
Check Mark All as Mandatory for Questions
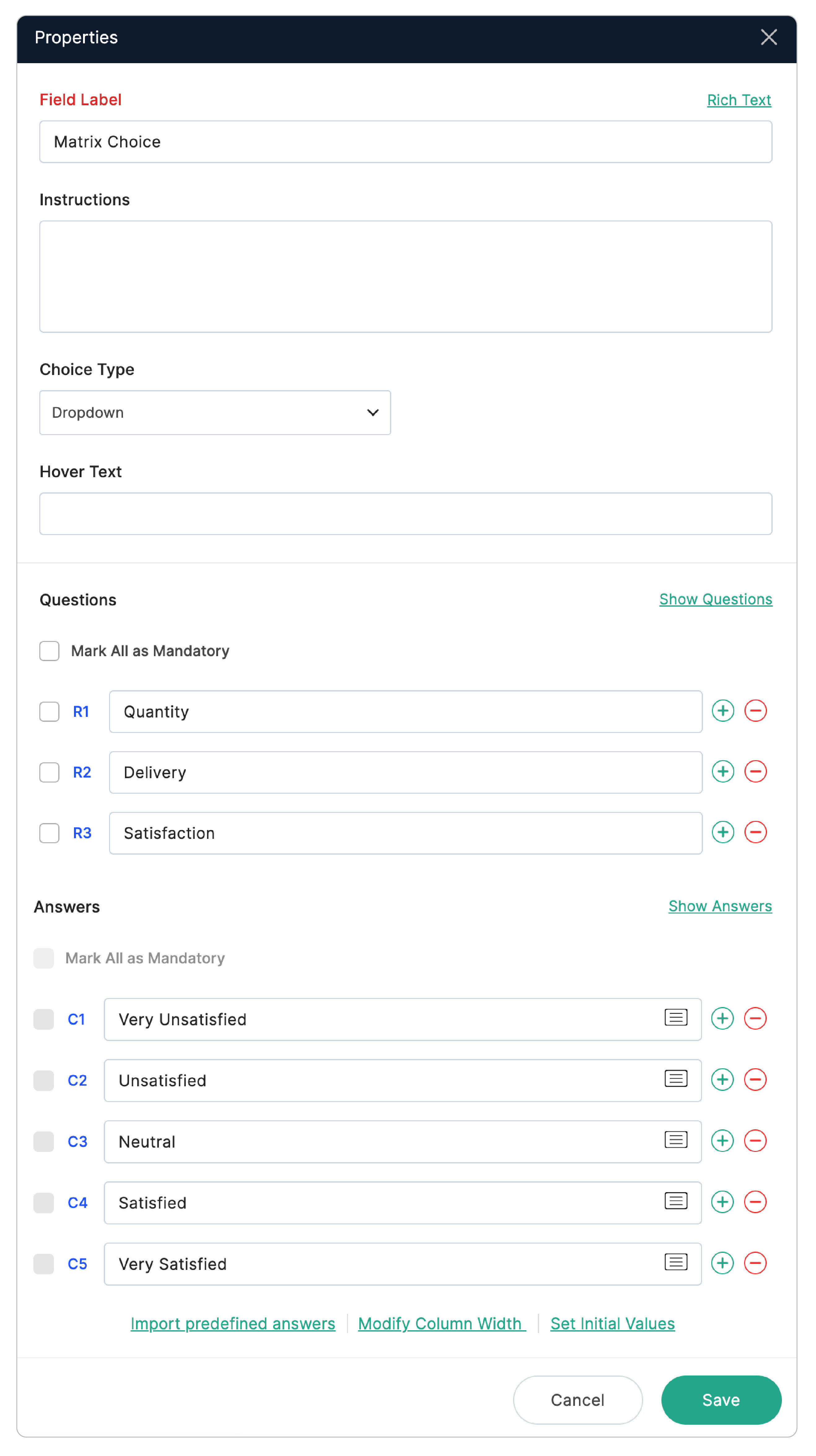coord(49,651)
